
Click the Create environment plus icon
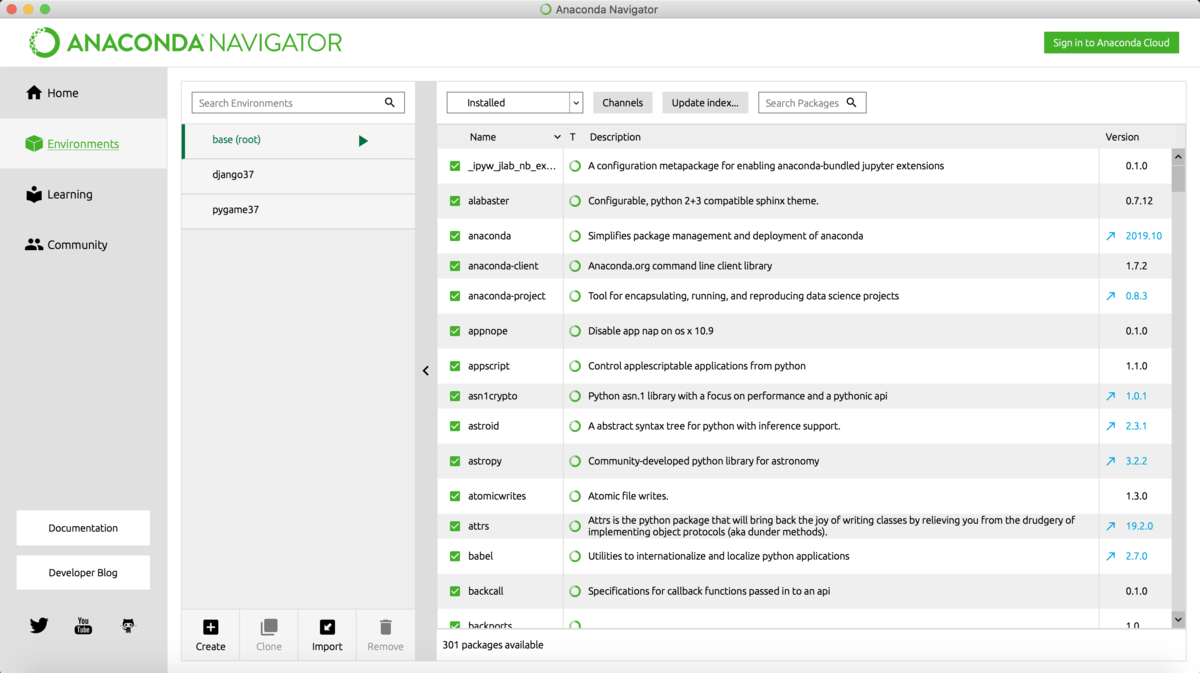(x=210, y=627)
